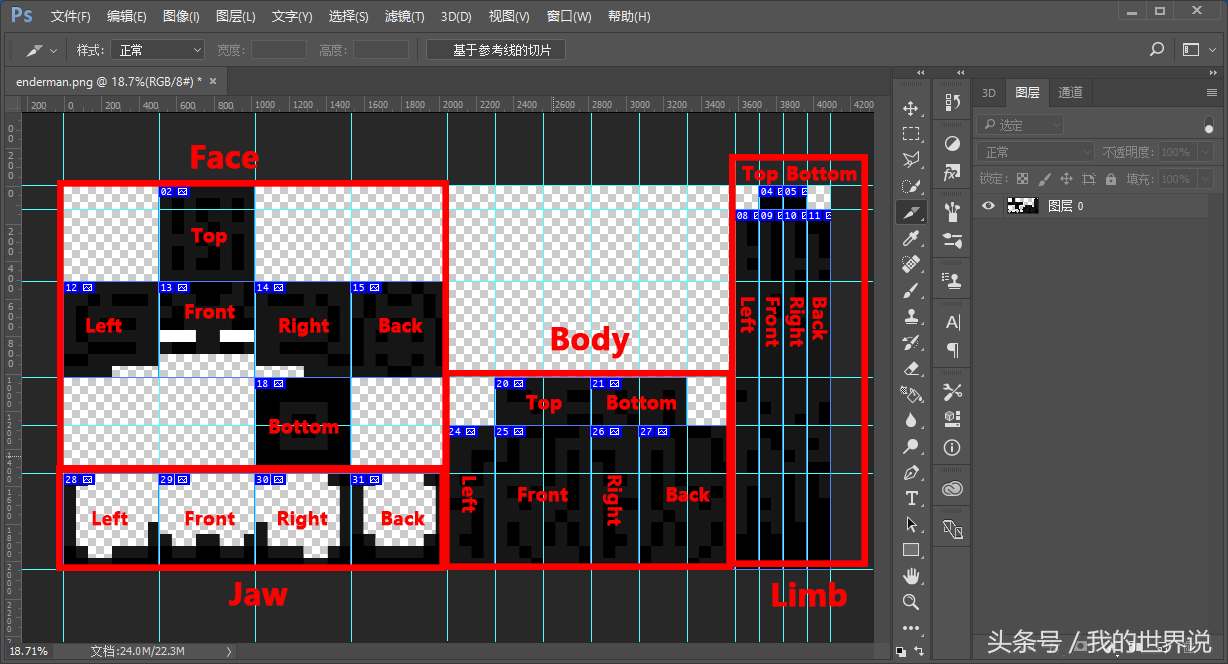This screenshot has height=664, width=1228.
Task: Toggle the lock all padlock icon
Action: [1110, 179]
